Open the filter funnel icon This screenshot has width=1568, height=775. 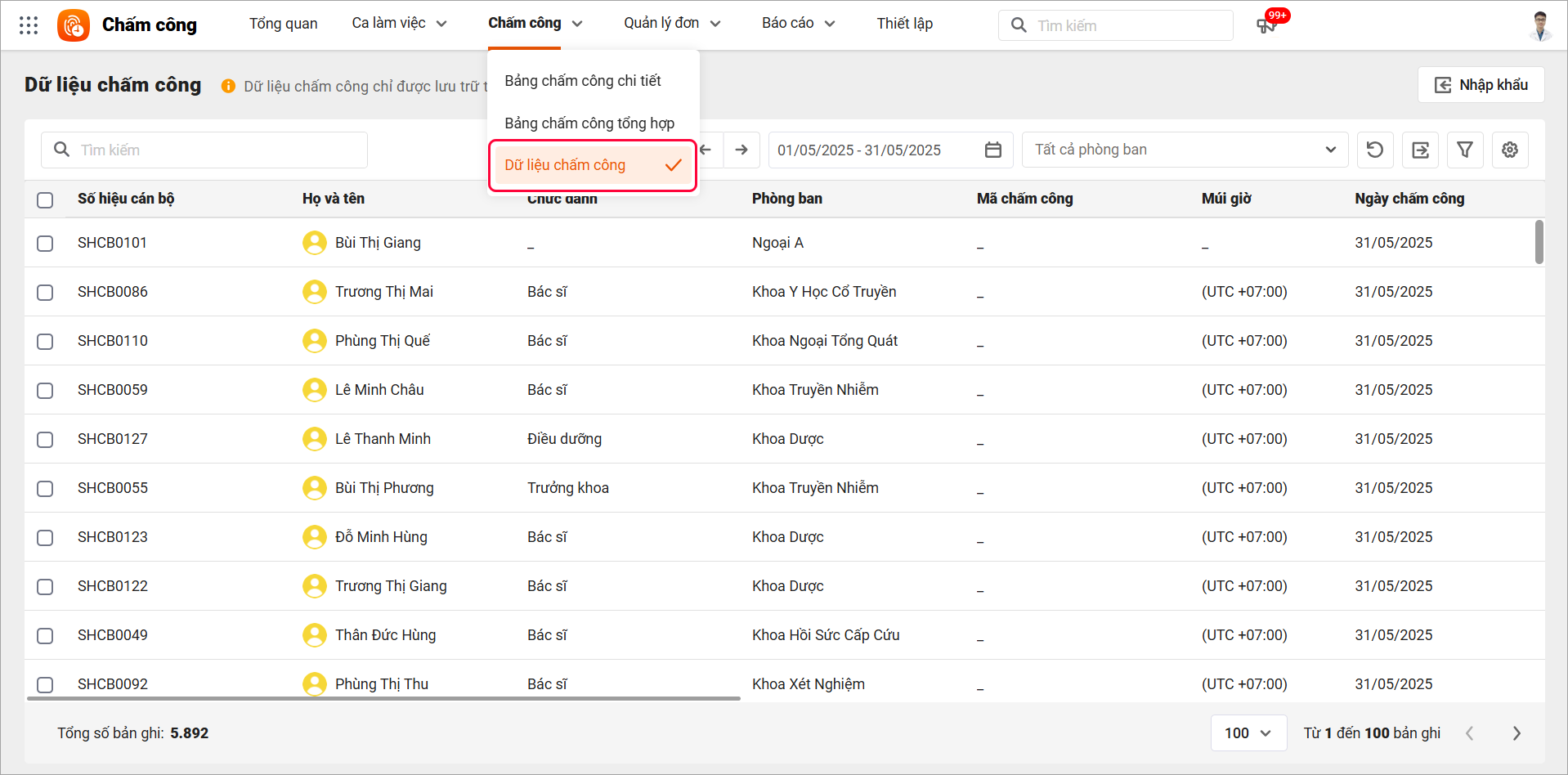(x=1465, y=150)
